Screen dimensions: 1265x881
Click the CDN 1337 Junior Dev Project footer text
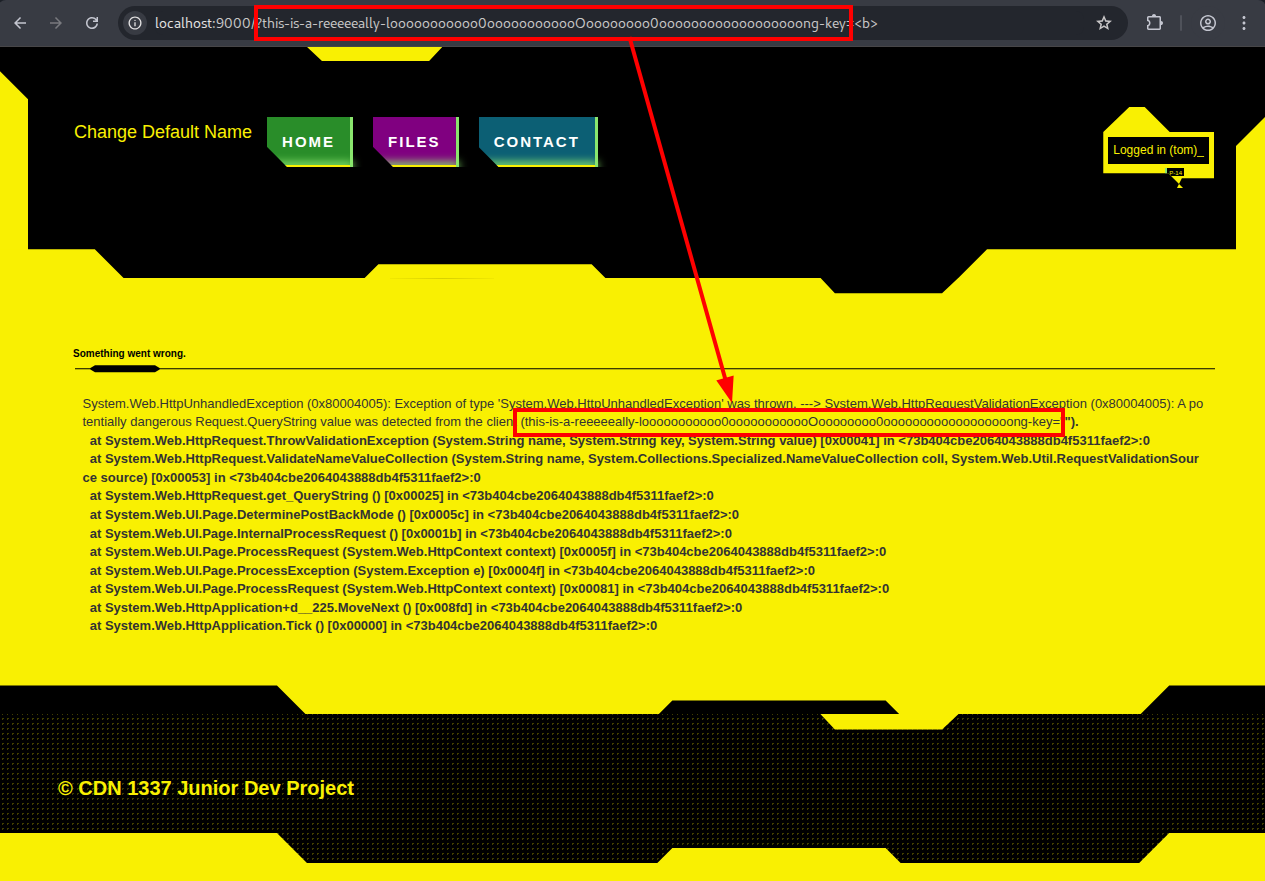pos(206,788)
